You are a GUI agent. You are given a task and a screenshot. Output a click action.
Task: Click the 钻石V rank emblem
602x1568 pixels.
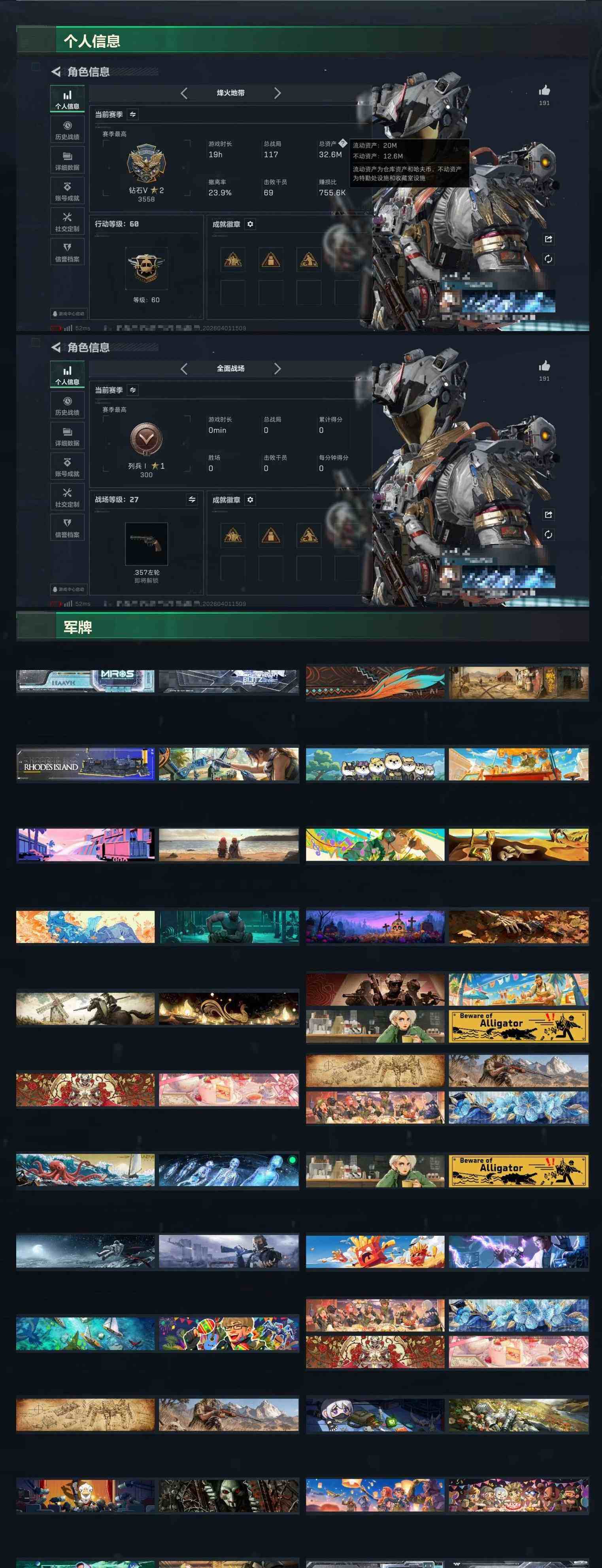(146, 163)
